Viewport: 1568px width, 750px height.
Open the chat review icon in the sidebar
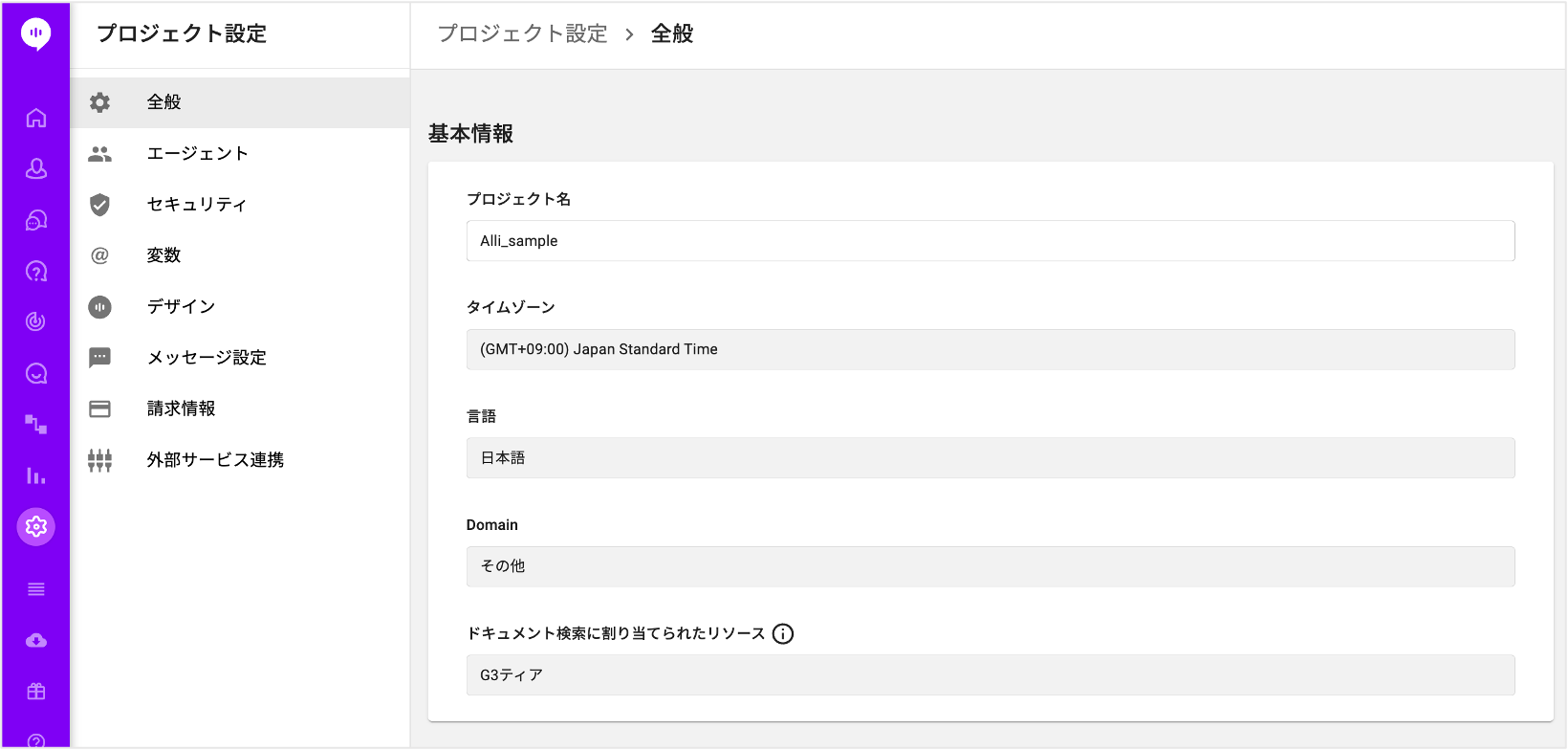coord(35,373)
